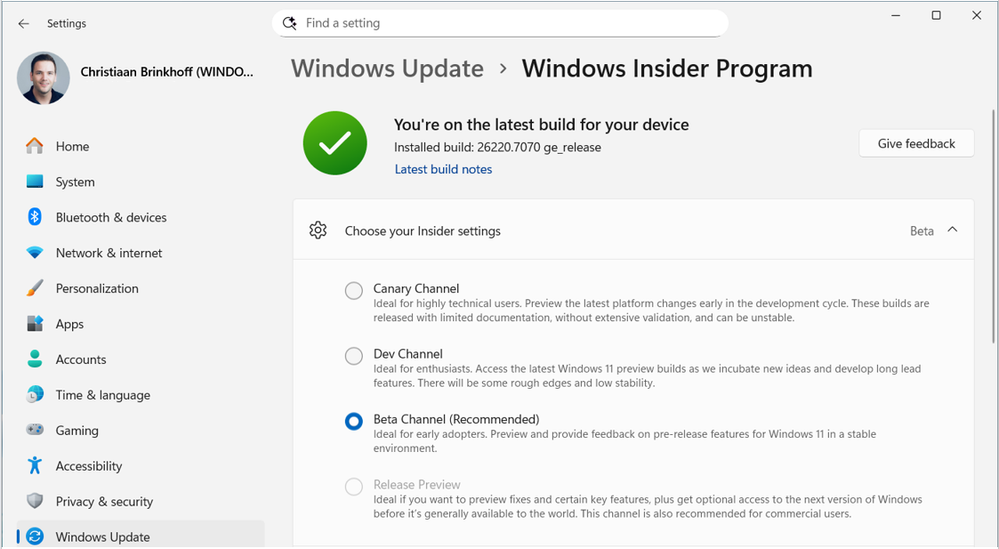
Task: Click the Home house icon
Action: pos(34,146)
